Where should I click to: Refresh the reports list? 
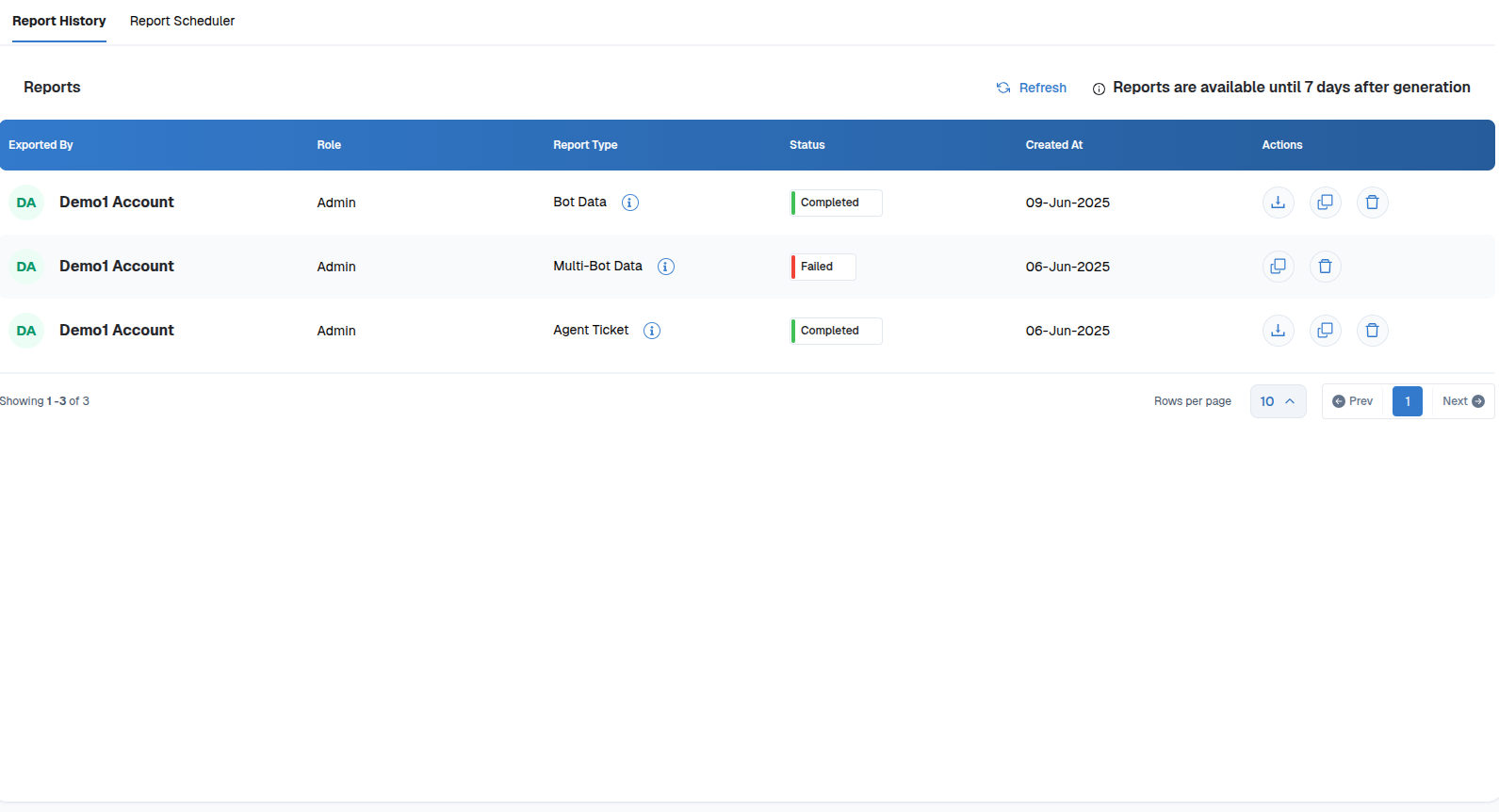1032,88
